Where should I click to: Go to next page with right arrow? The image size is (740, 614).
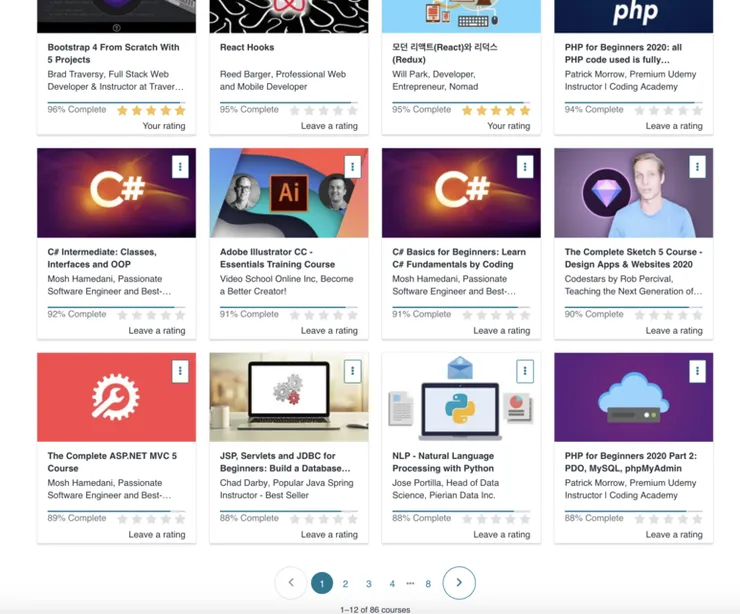point(459,583)
